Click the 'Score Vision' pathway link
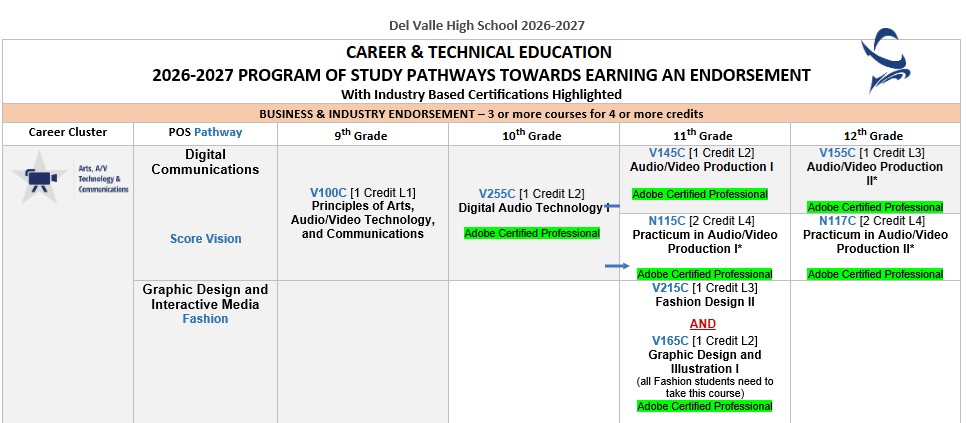 point(206,239)
